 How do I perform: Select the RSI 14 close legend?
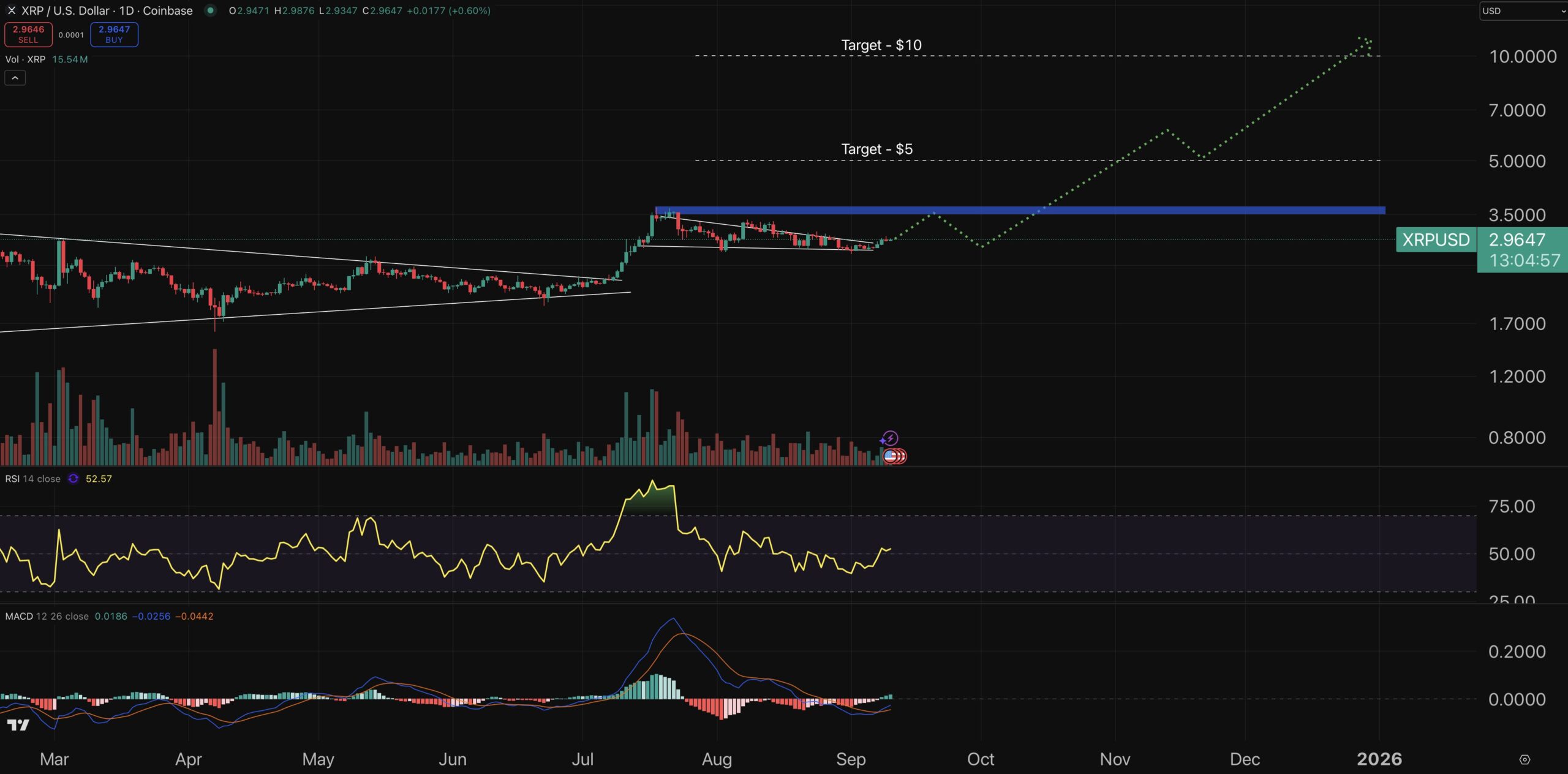pos(33,479)
